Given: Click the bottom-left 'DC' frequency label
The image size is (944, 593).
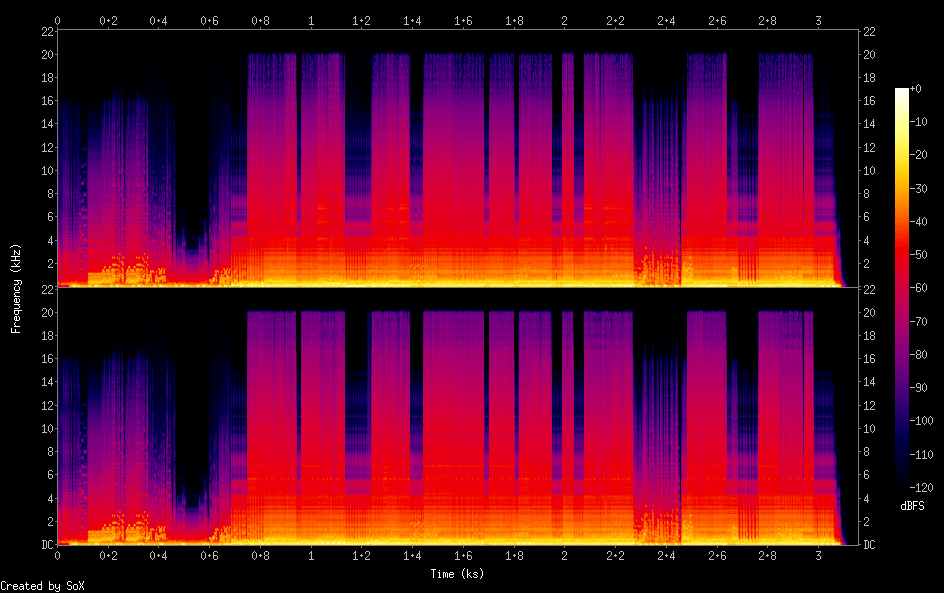Looking at the screenshot, I should tap(47, 545).
